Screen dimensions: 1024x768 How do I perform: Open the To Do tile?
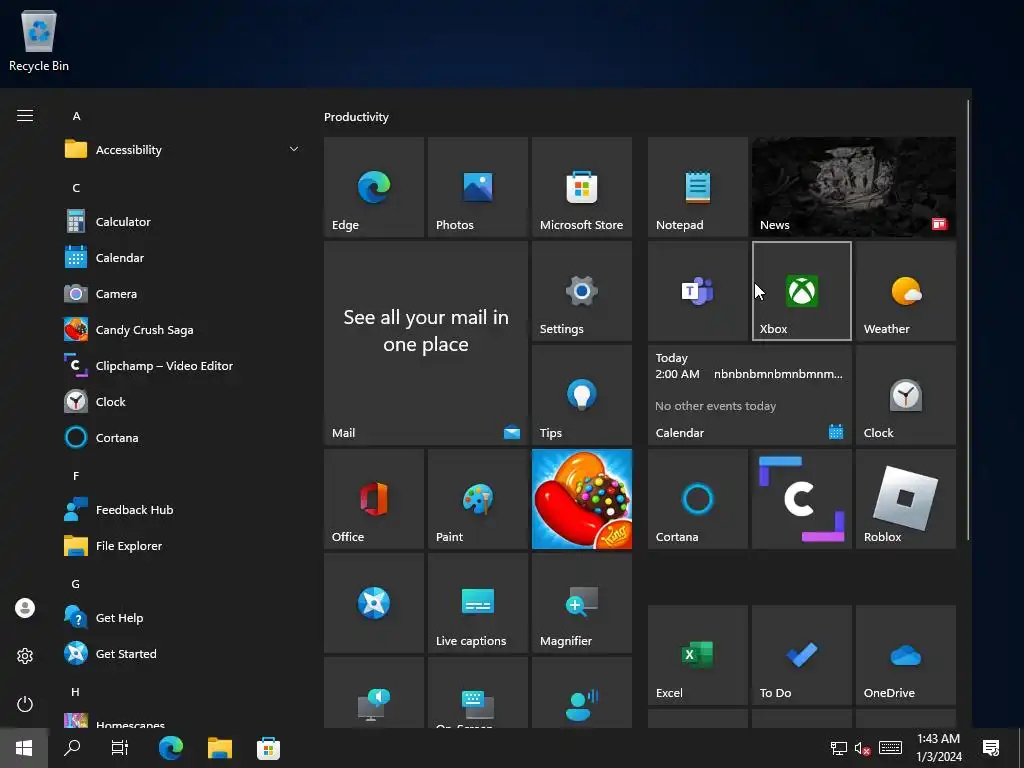coord(801,655)
